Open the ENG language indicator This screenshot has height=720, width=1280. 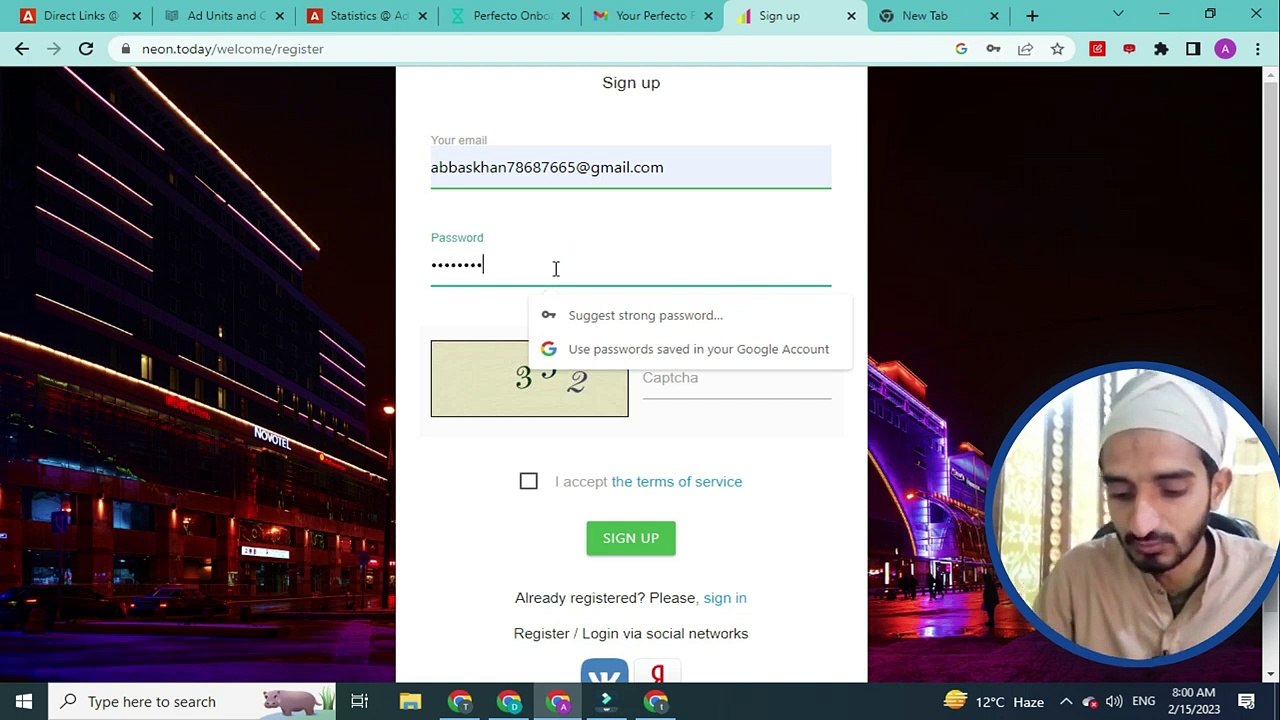point(1144,702)
